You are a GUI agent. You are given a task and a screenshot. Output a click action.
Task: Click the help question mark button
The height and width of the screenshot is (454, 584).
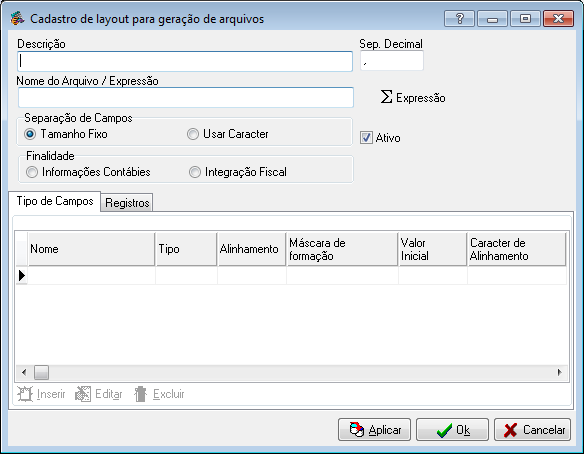click(459, 19)
